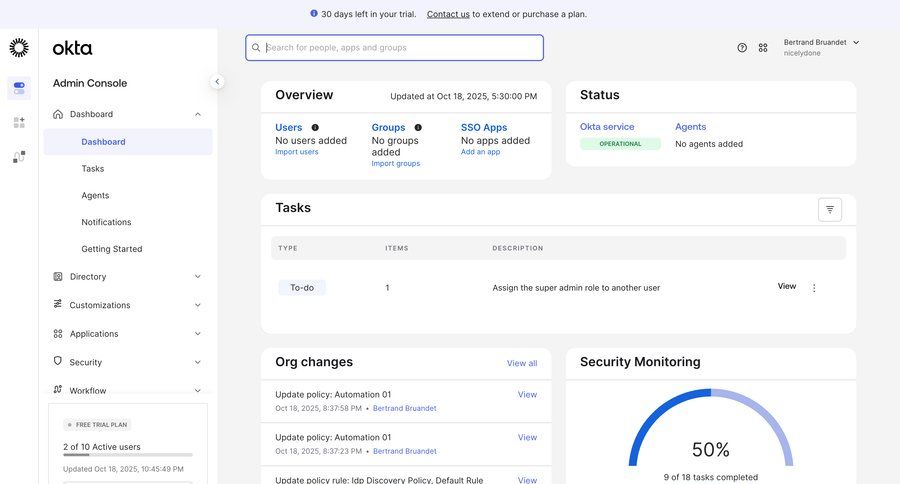Click the ITEMS column header

click(397, 248)
